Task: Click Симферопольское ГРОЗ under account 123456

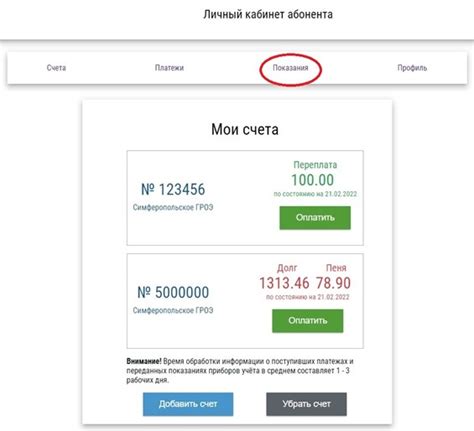Action: (x=173, y=207)
